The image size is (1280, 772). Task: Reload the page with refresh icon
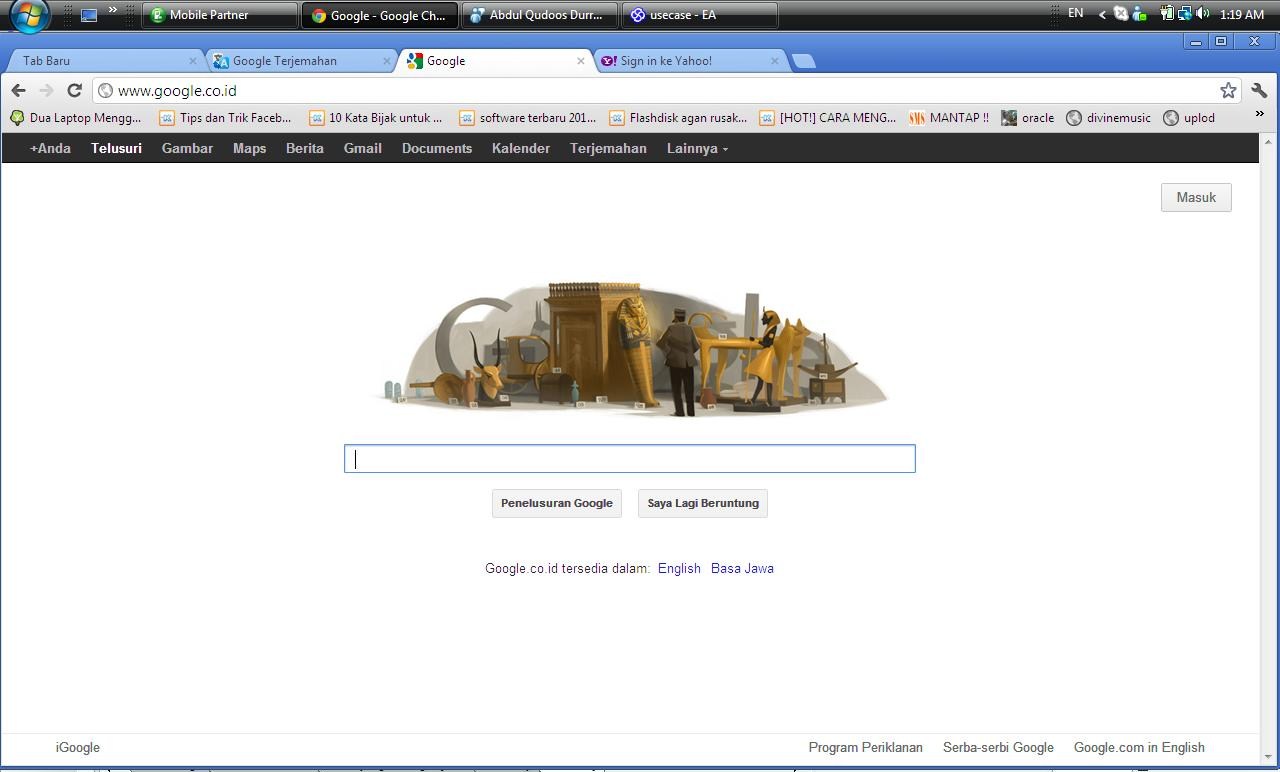(x=74, y=90)
